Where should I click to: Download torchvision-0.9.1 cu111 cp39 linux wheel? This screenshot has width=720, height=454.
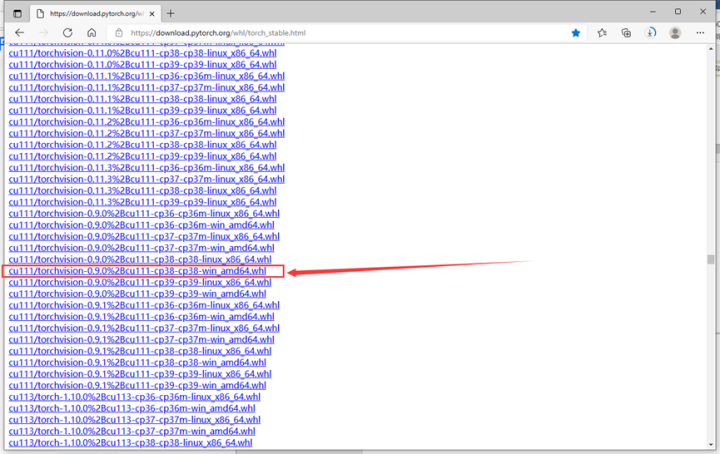pyautogui.click(x=140, y=374)
